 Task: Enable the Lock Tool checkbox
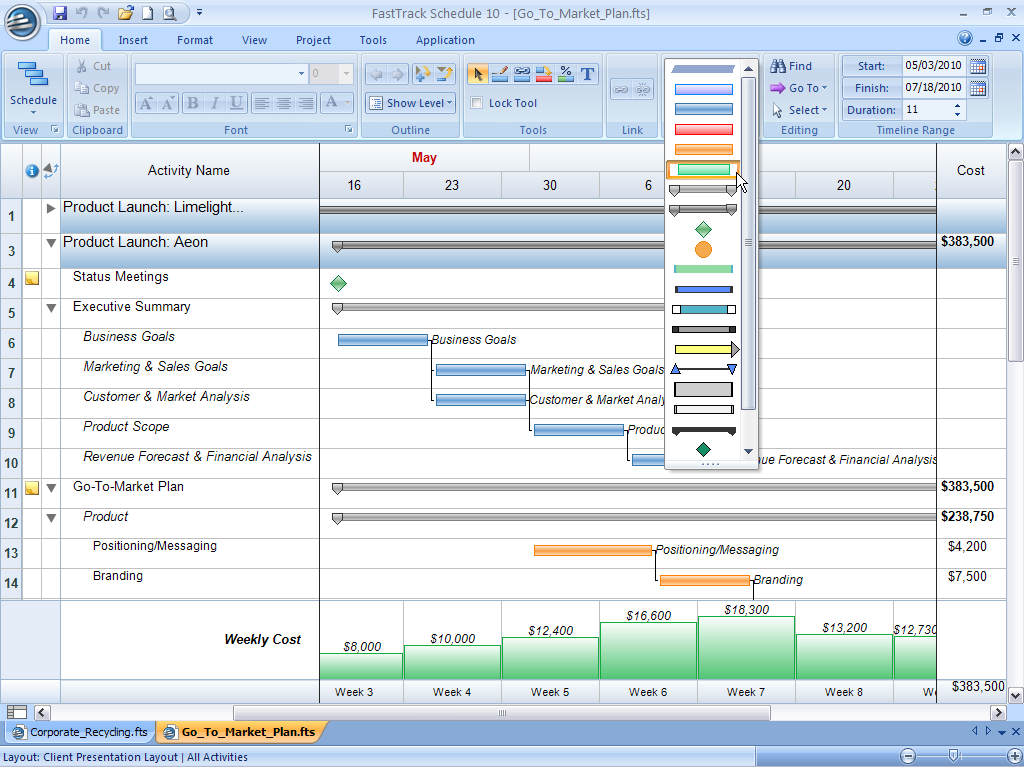(477, 103)
